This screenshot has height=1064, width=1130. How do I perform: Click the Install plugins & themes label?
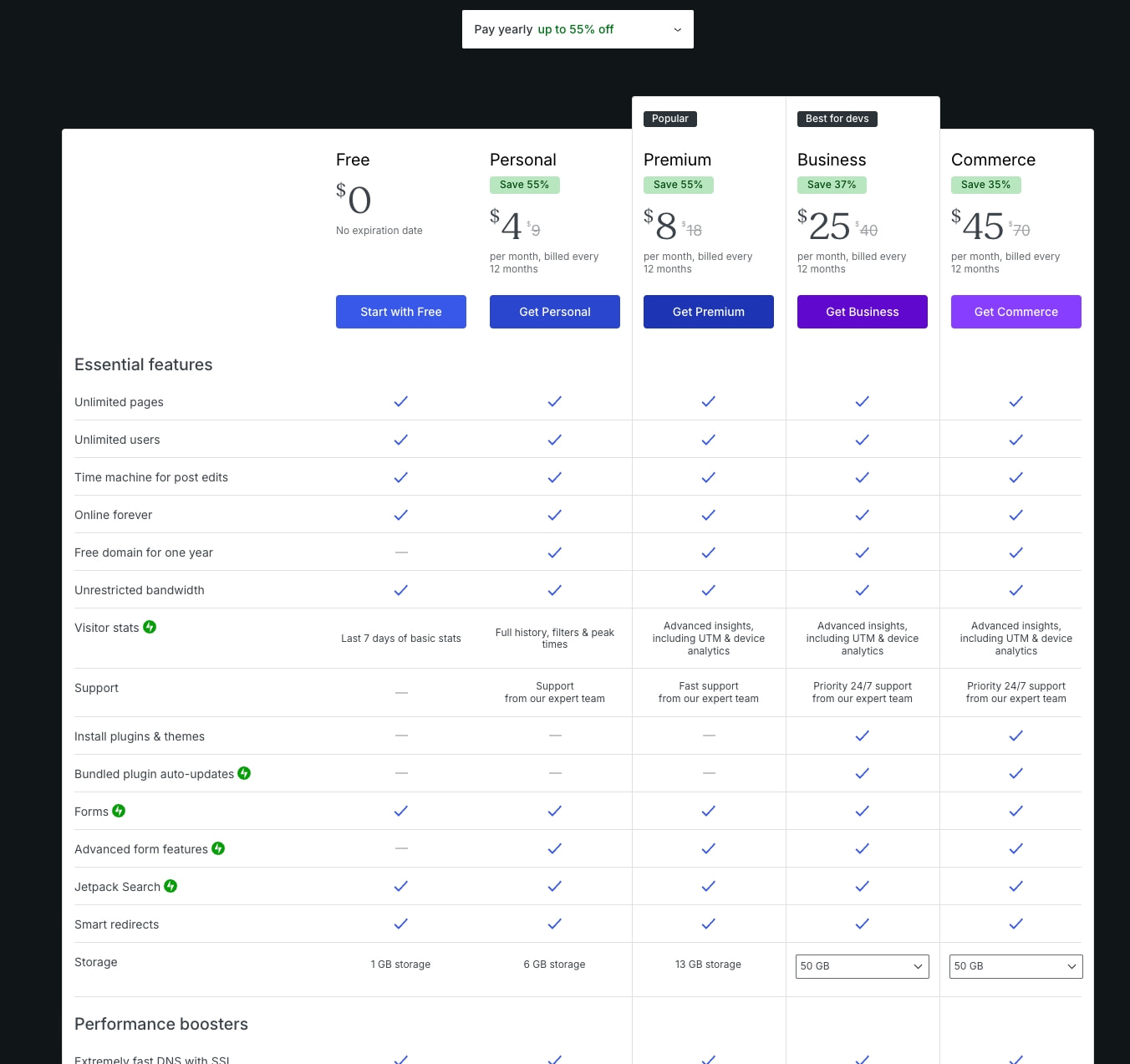click(x=140, y=736)
